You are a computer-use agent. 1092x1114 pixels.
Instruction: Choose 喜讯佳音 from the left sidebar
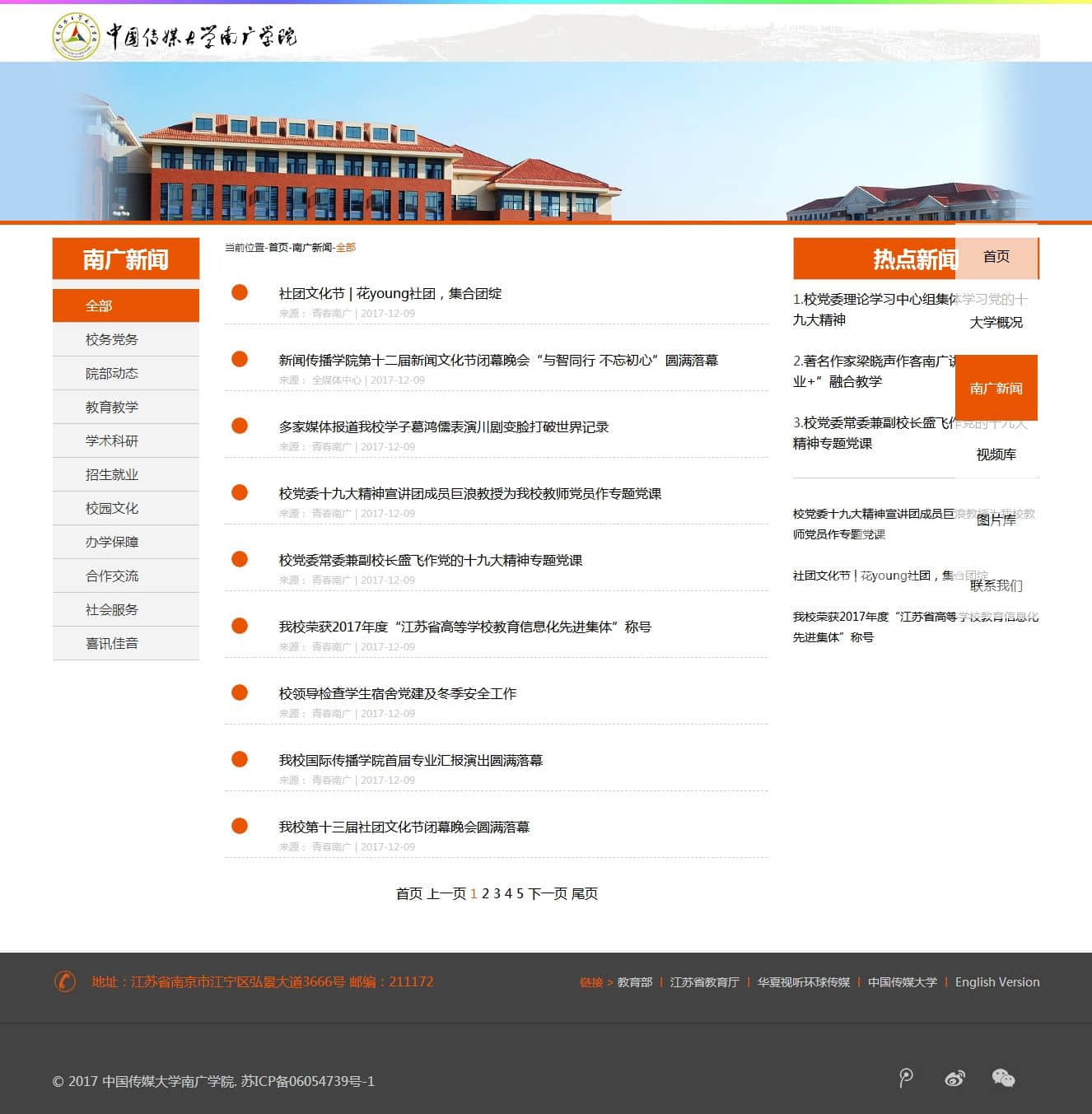point(112,643)
